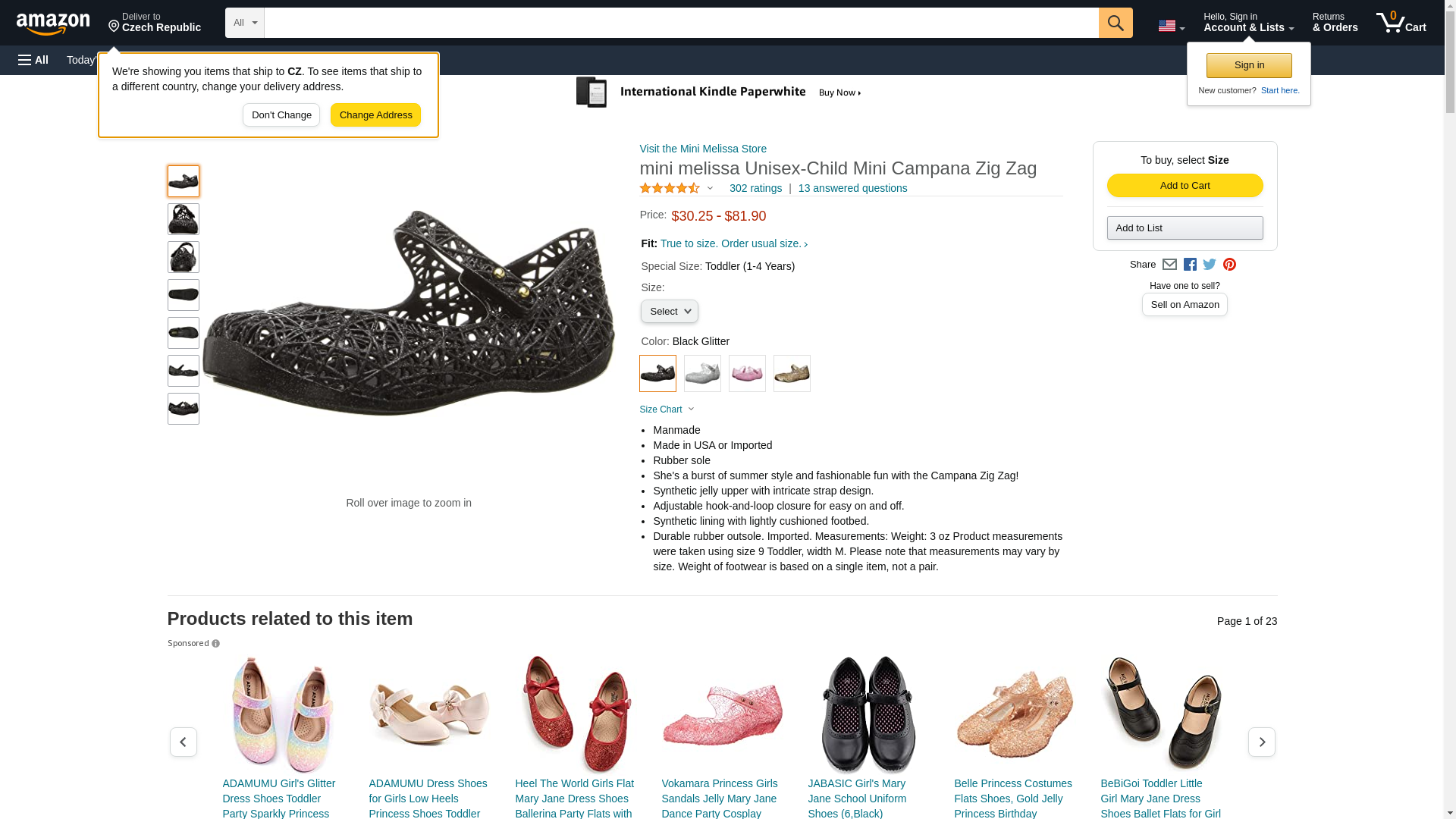Share product on Twitter
This screenshot has height=819, width=1456.
[1210, 265]
